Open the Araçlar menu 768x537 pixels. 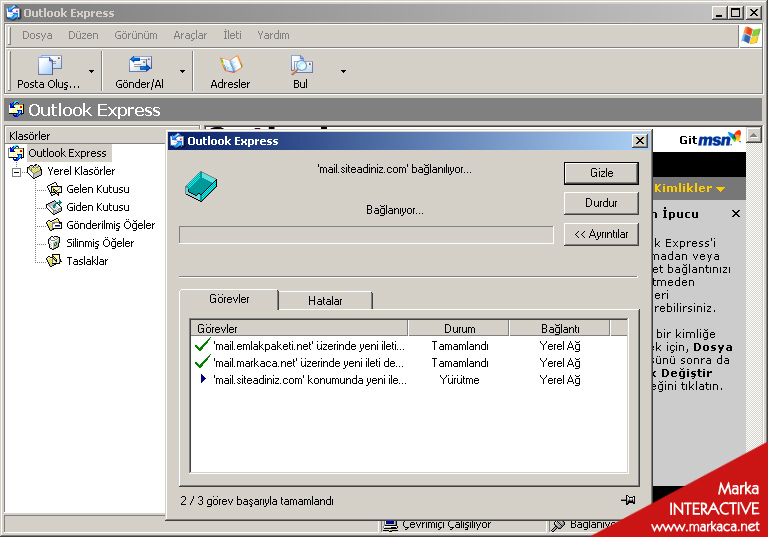point(190,35)
